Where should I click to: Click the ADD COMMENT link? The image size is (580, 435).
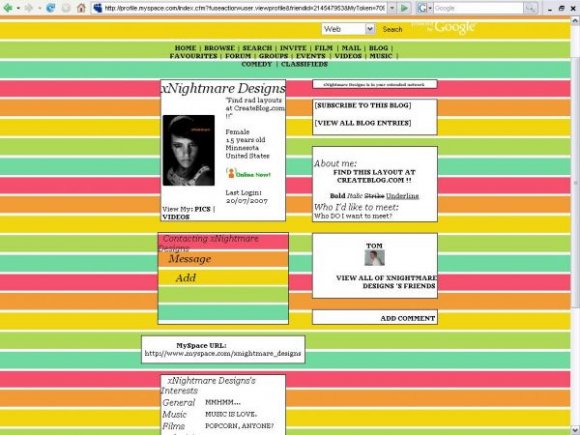coord(408,318)
